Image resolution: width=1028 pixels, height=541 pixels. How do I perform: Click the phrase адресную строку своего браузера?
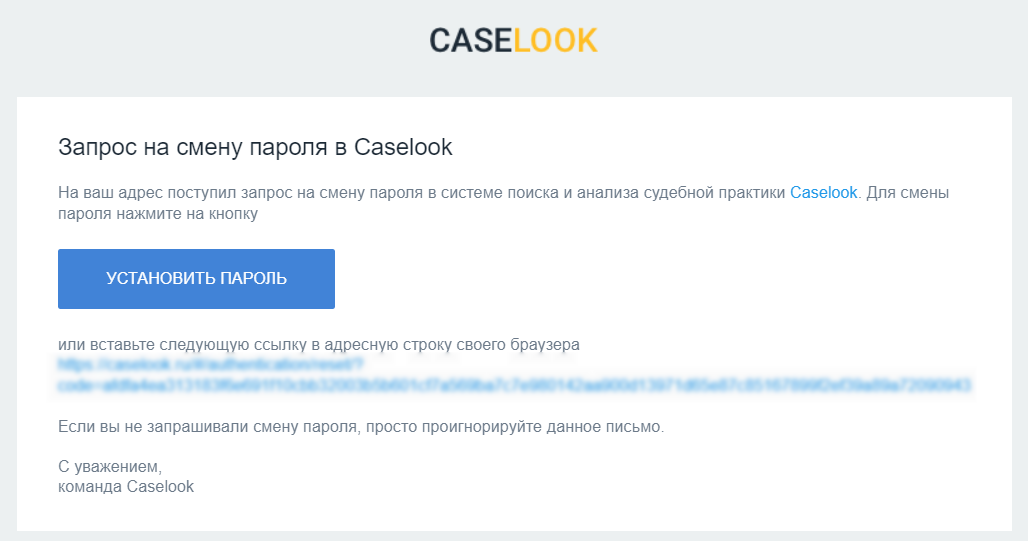(452, 345)
